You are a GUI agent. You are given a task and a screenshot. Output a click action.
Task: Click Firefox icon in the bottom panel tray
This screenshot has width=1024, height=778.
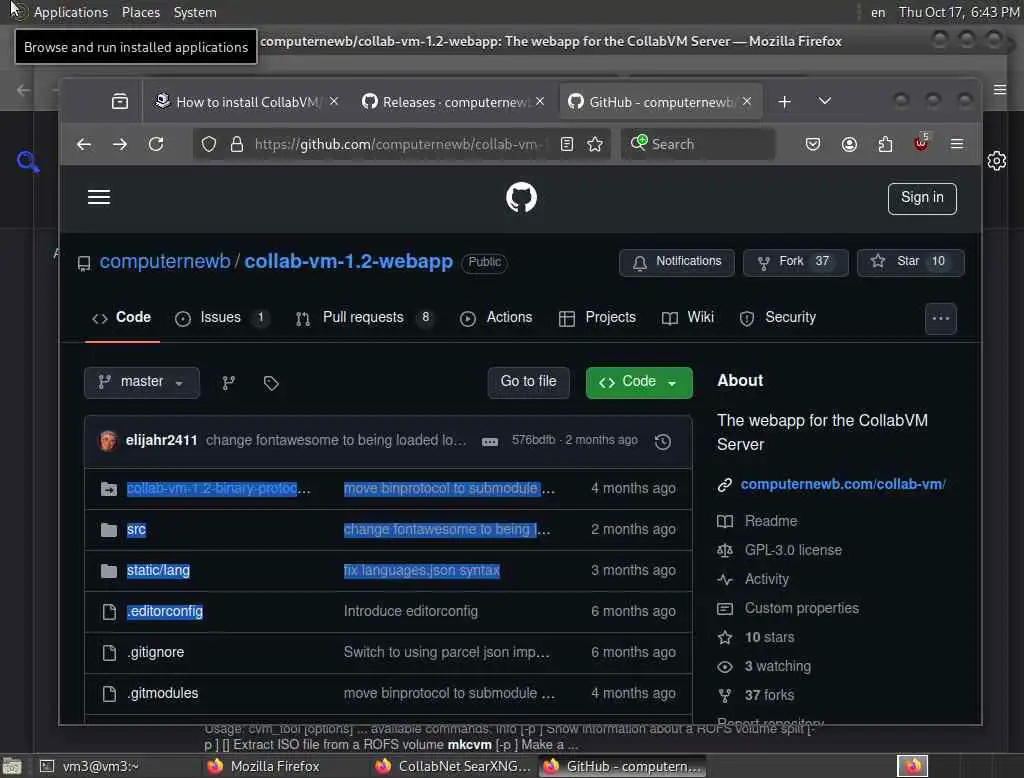click(x=912, y=766)
